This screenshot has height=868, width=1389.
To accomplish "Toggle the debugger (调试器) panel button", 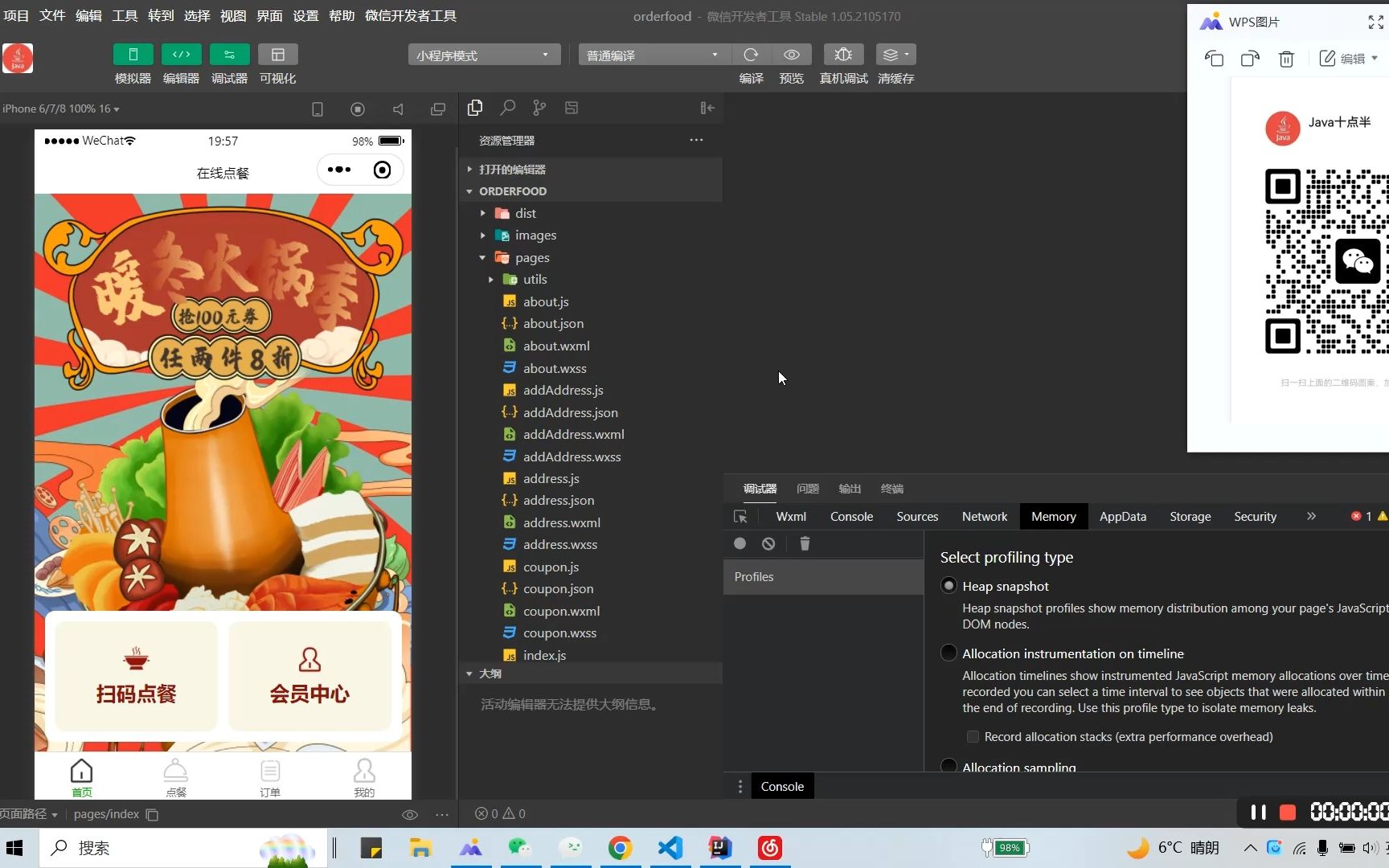I will [x=229, y=55].
